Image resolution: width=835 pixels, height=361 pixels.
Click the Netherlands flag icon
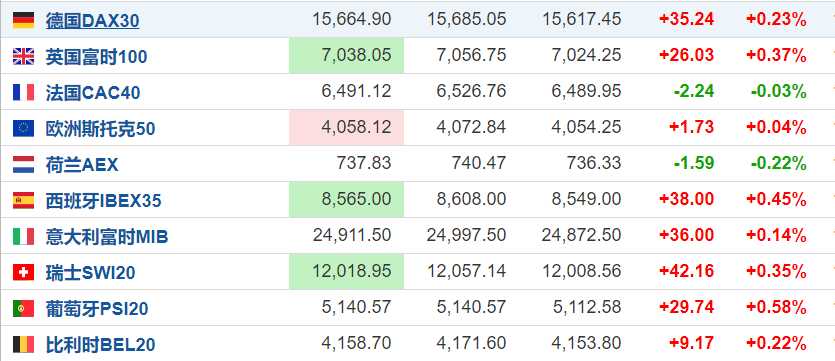(23, 165)
